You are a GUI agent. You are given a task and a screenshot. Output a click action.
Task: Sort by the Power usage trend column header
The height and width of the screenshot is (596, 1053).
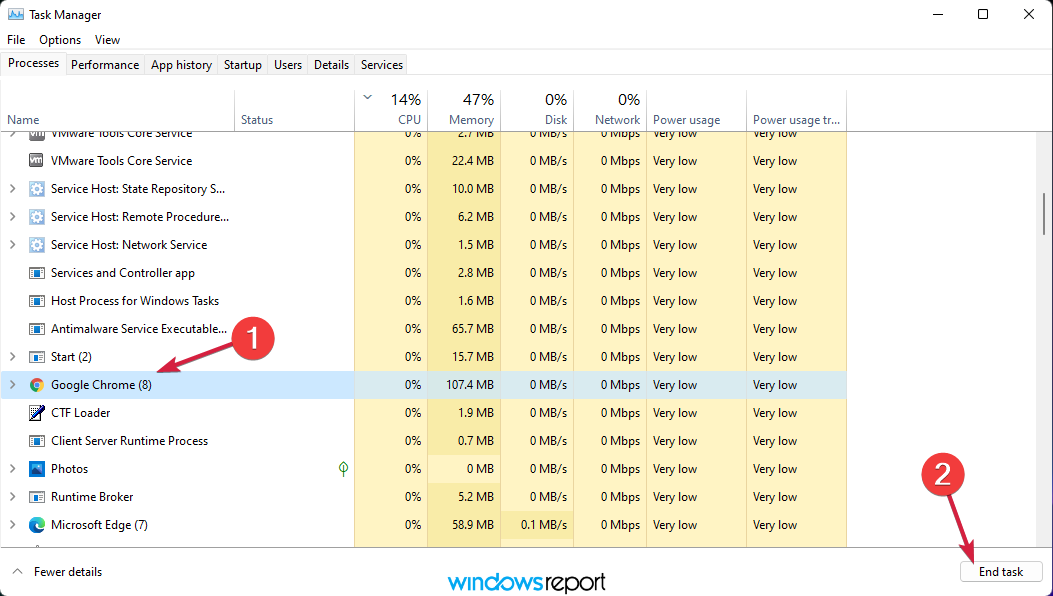[x=796, y=111]
